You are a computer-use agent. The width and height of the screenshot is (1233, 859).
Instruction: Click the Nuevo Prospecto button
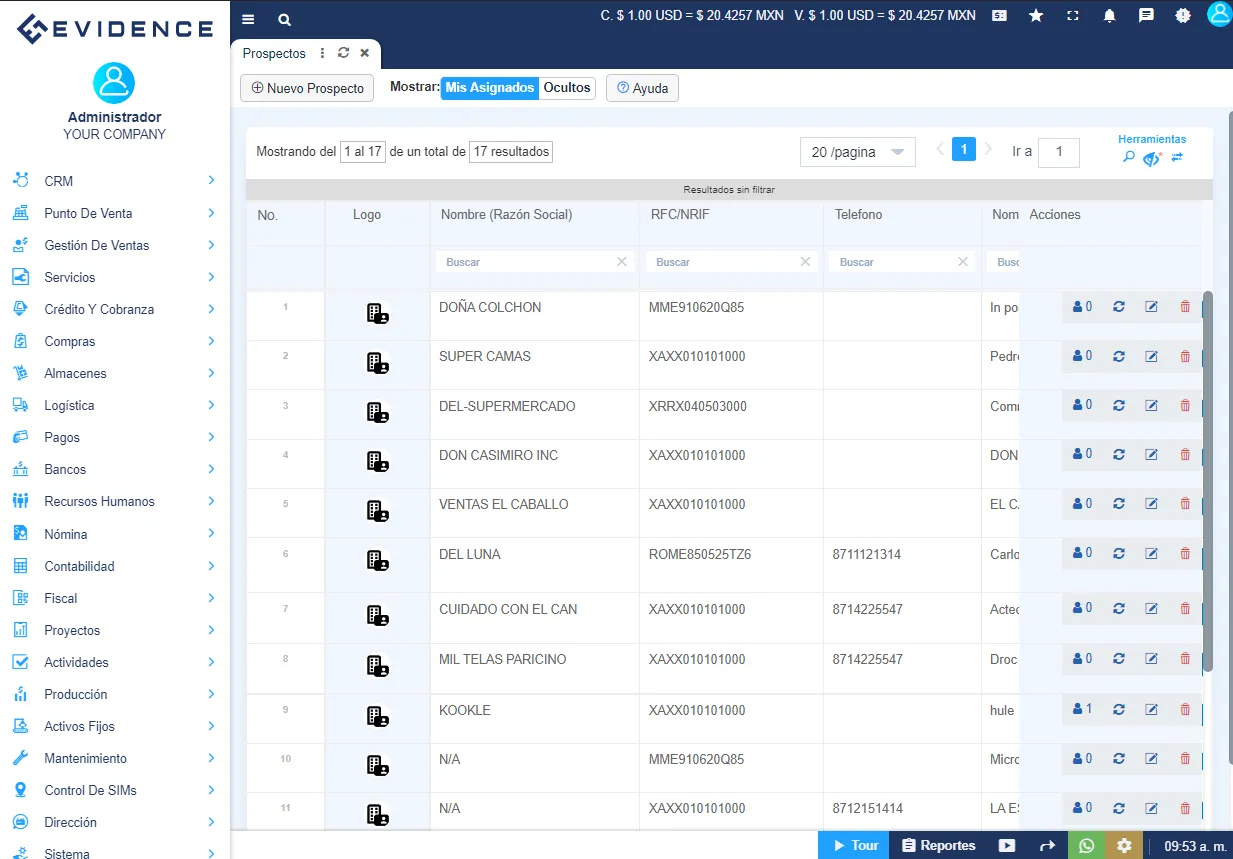[x=306, y=88]
